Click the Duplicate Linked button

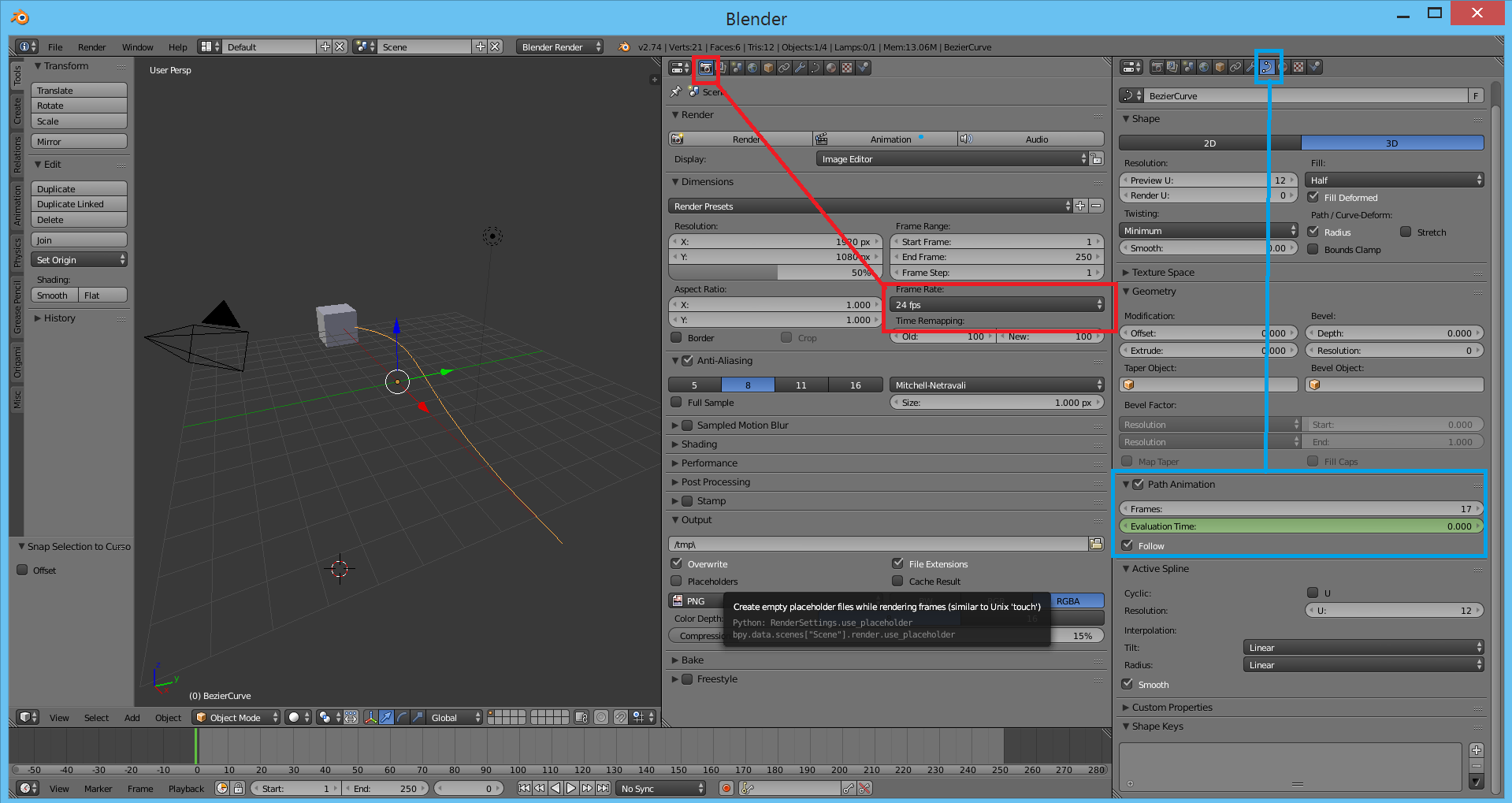(79, 204)
